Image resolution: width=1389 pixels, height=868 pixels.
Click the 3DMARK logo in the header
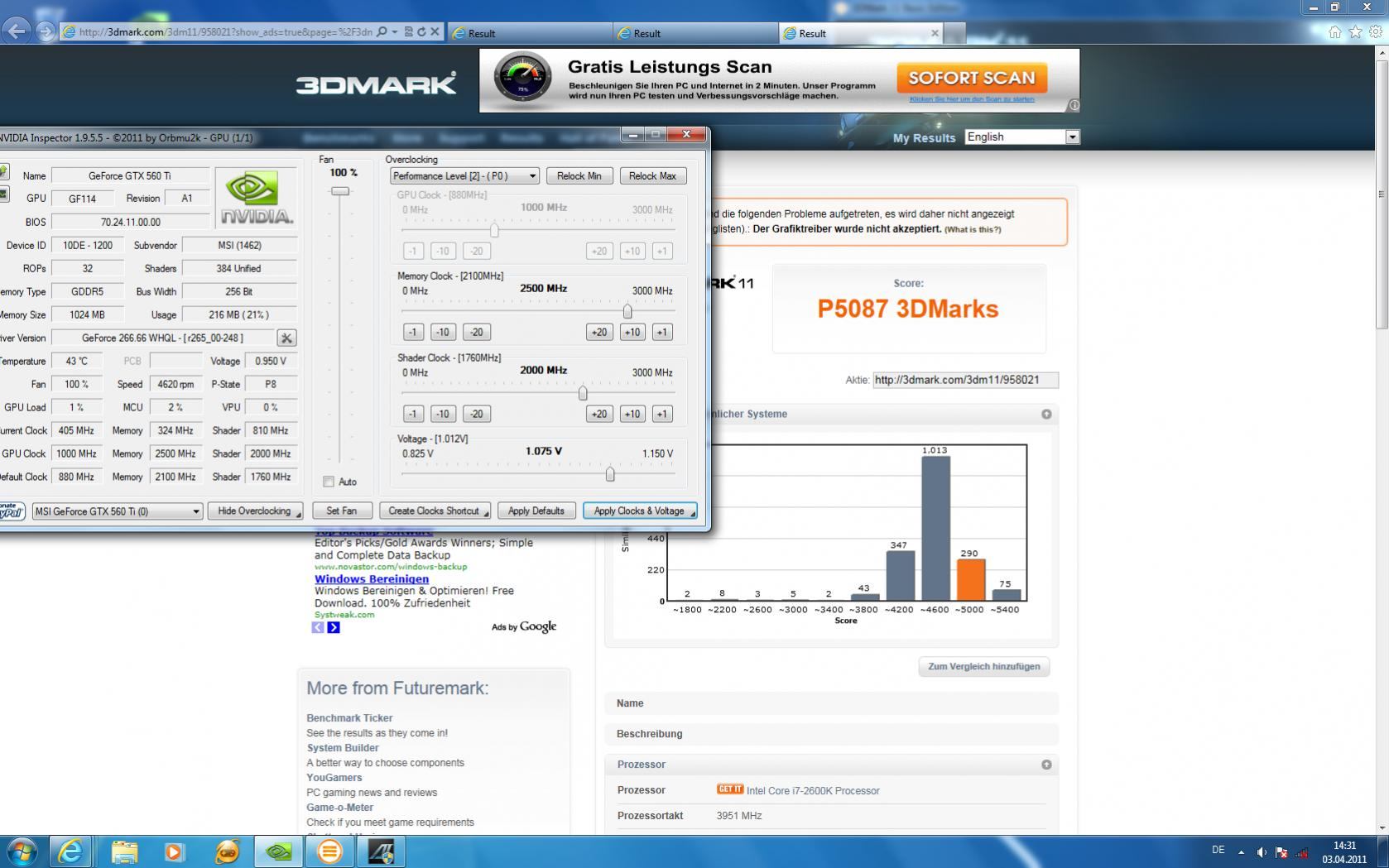pos(377,84)
